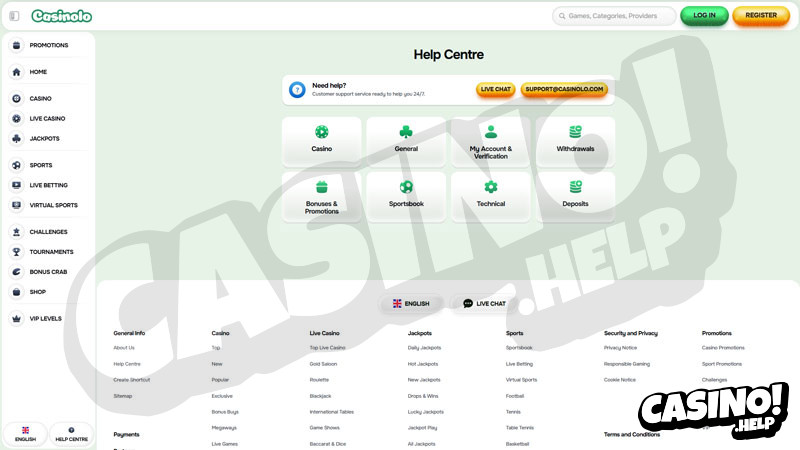Click the Need help question icon
The image size is (800, 450).
(x=297, y=90)
